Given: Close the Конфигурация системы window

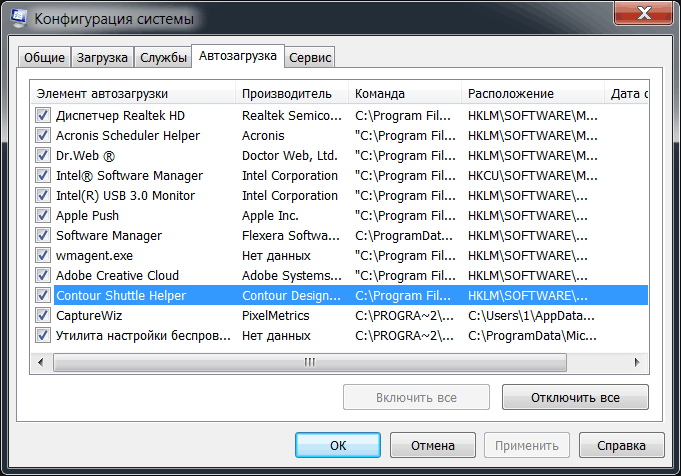Looking at the screenshot, I should (644, 12).
